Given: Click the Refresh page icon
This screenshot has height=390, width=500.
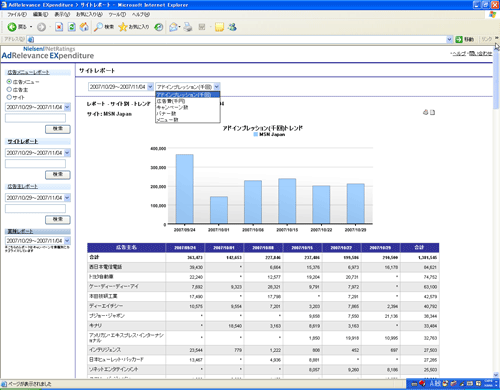Looking at the screenshot, I should click(x=72, y=27).
